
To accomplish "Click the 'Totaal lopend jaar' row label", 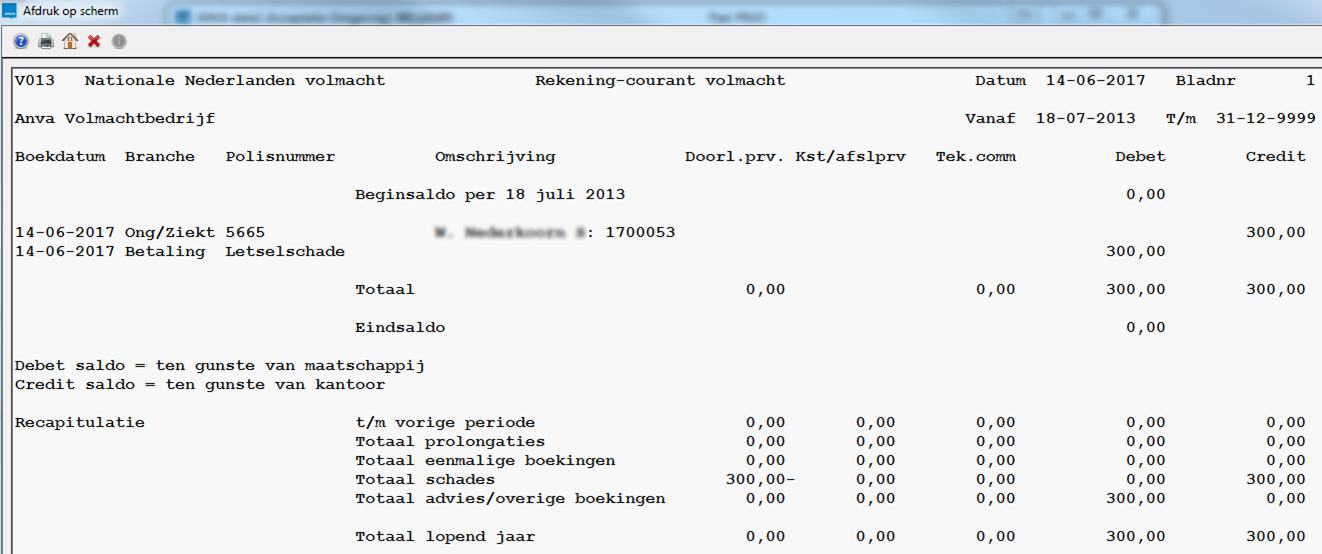I will point(445,536).
